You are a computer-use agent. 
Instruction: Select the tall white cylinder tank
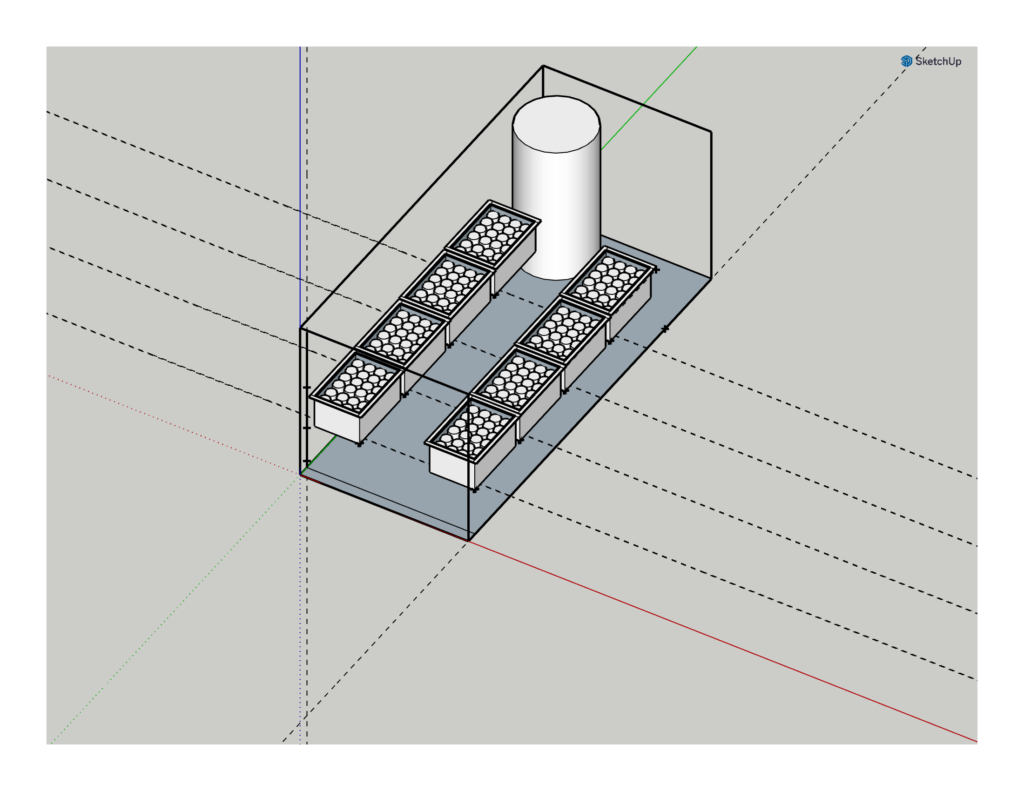(x=556, y=200)
